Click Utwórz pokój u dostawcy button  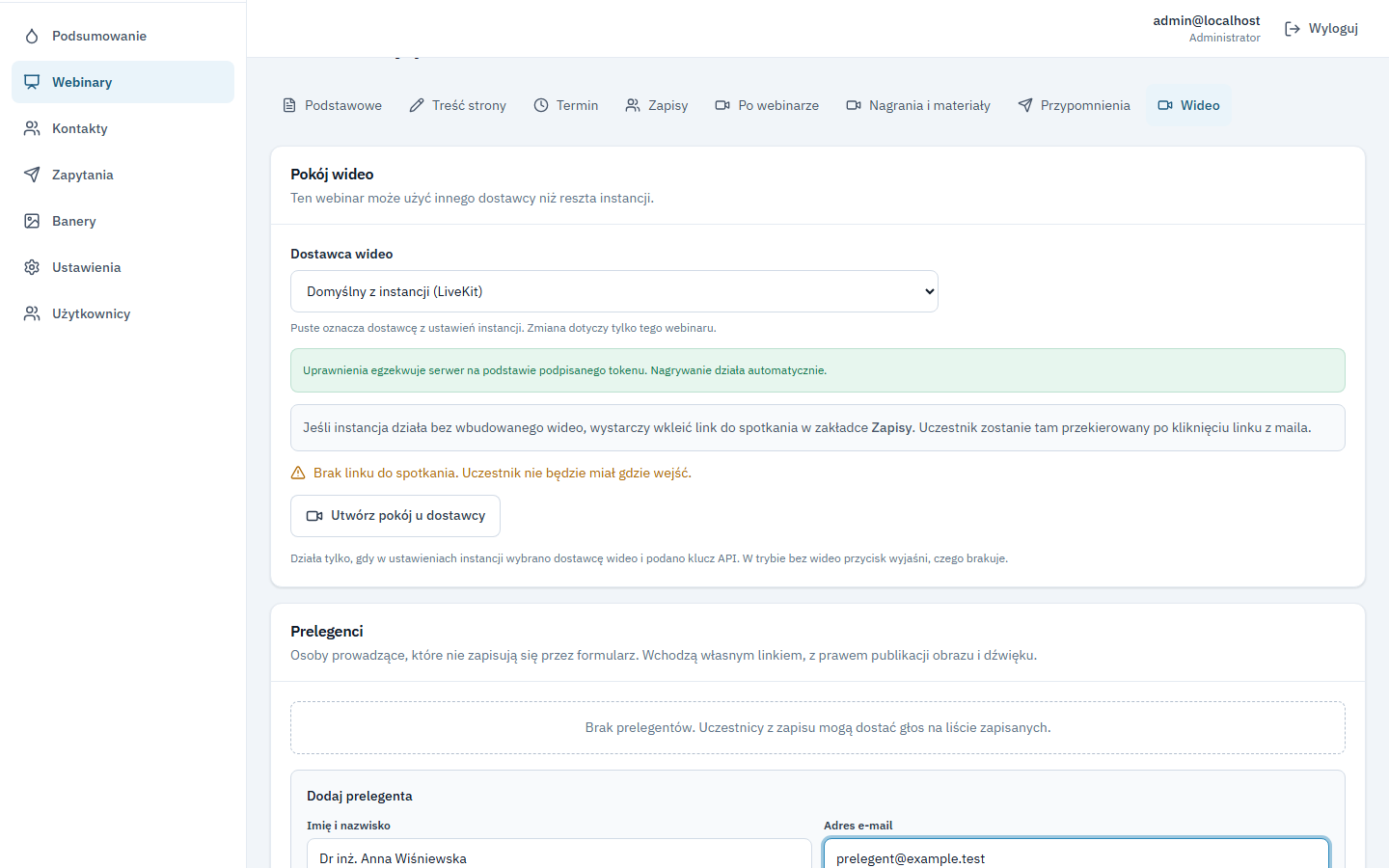click(x=395, y=516)
